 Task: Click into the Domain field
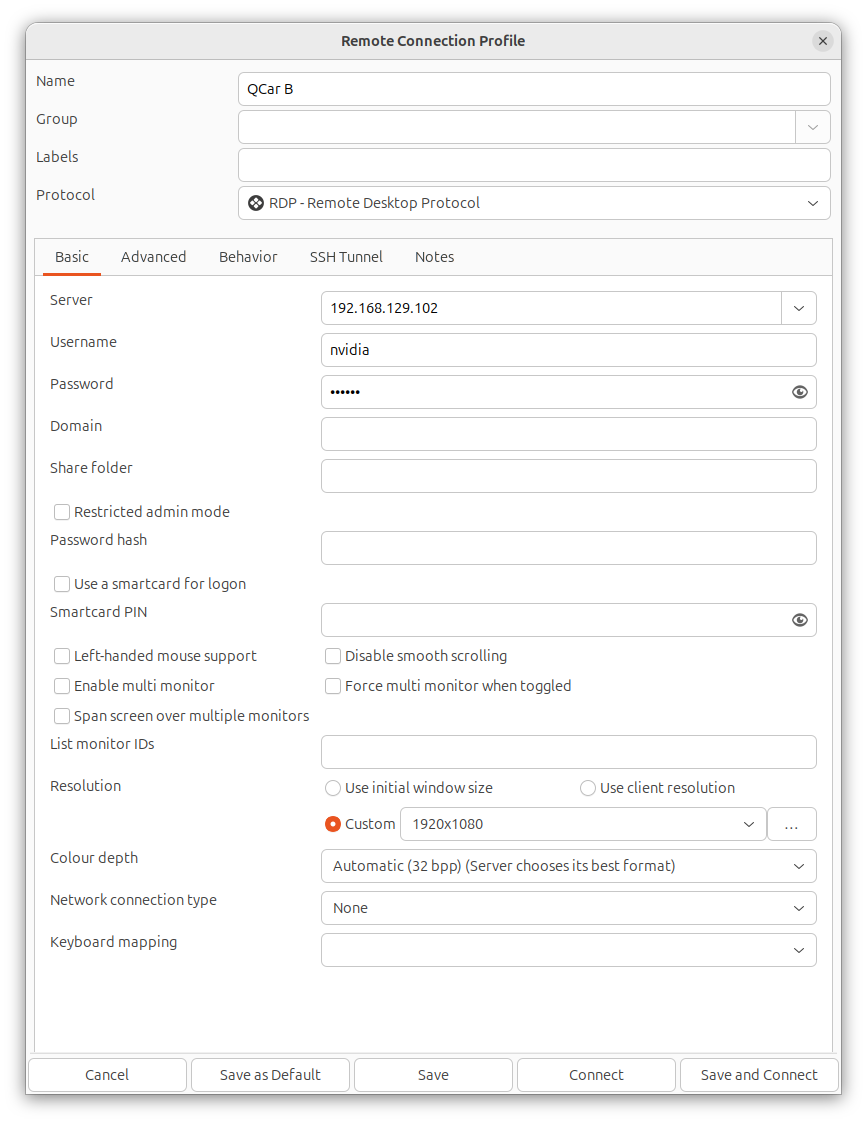568,434
